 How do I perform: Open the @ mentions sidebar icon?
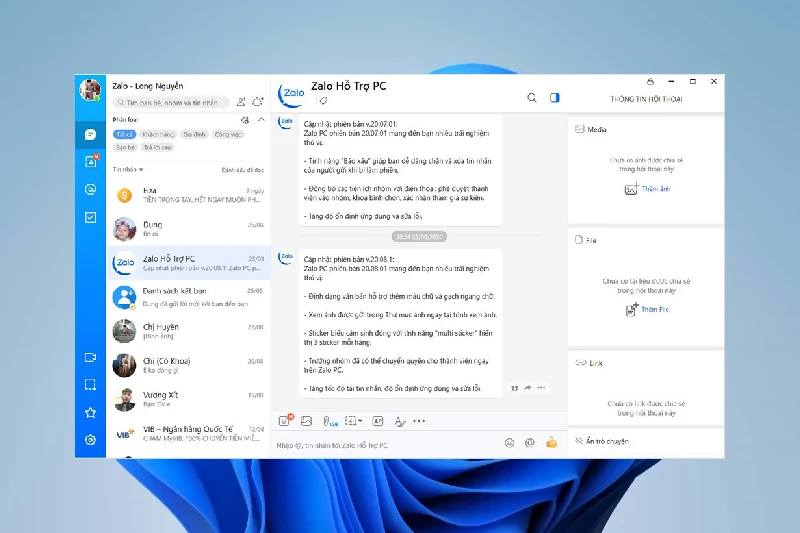pos(90,189)
